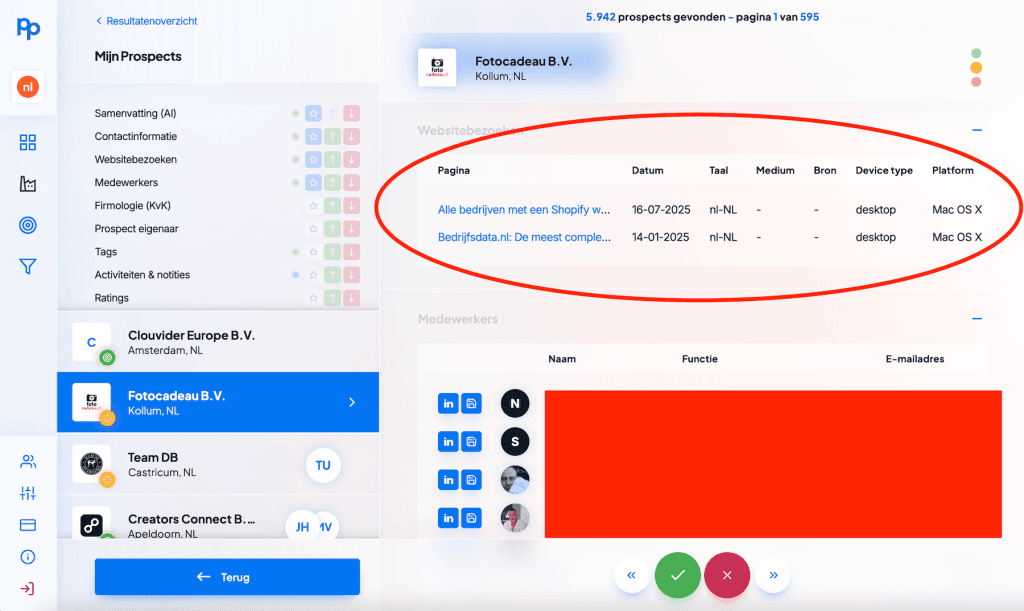
Task: Open the target icon in left sidebar
Action: (28, 225)
